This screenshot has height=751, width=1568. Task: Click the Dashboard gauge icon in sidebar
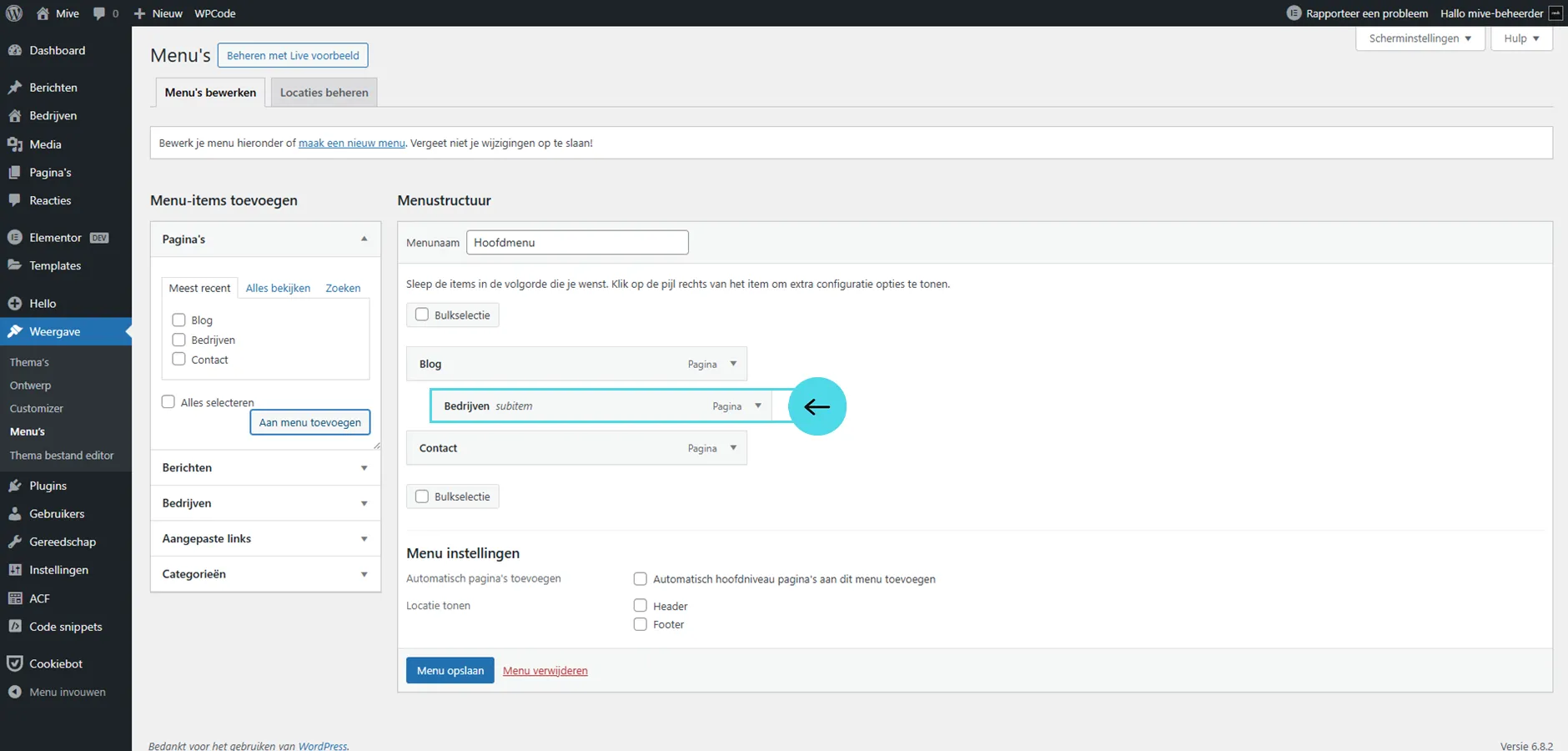pyautogui.click(x=15, y=50)
